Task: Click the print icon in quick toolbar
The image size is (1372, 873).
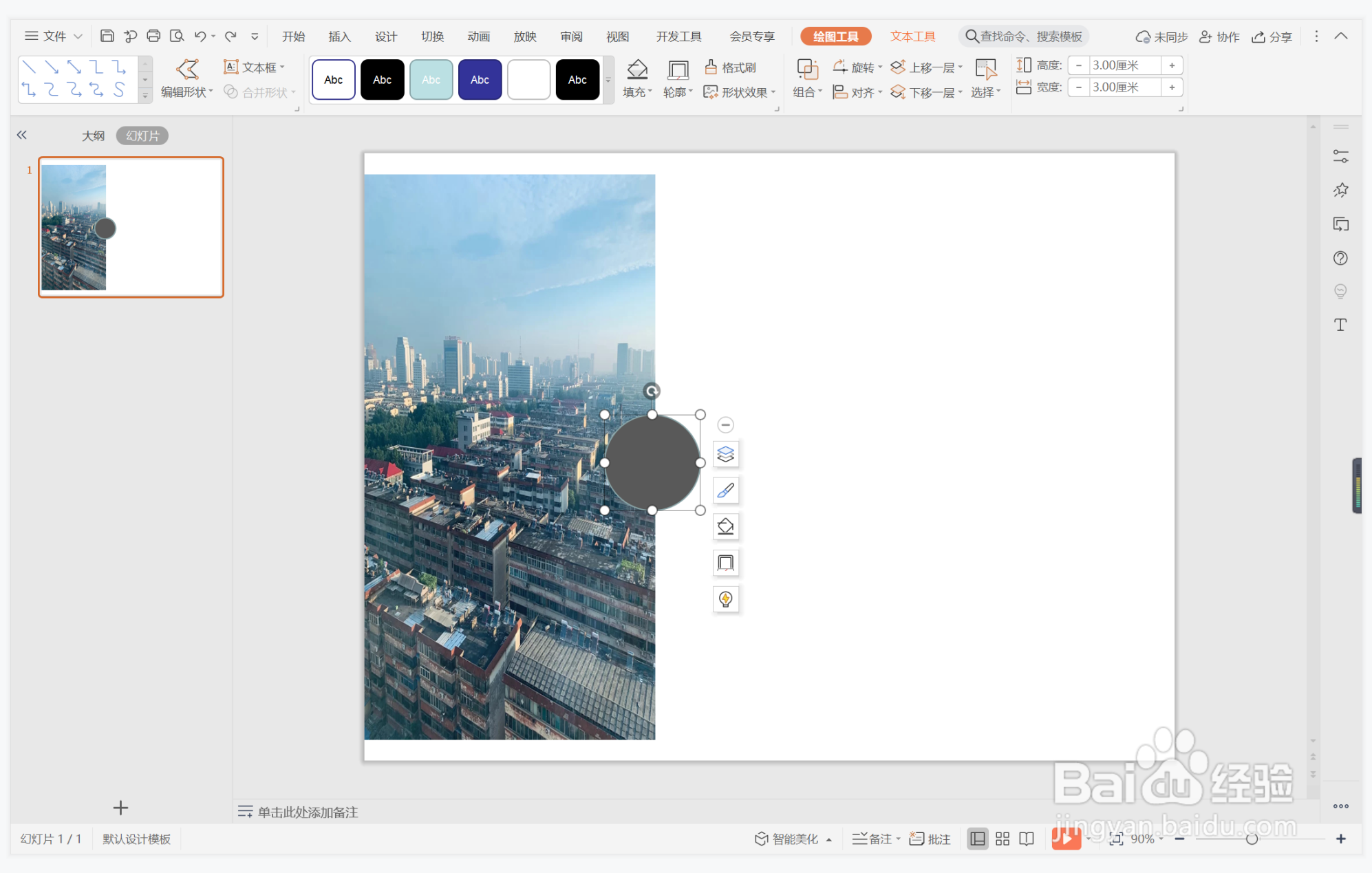Action: tap(153, 36)
